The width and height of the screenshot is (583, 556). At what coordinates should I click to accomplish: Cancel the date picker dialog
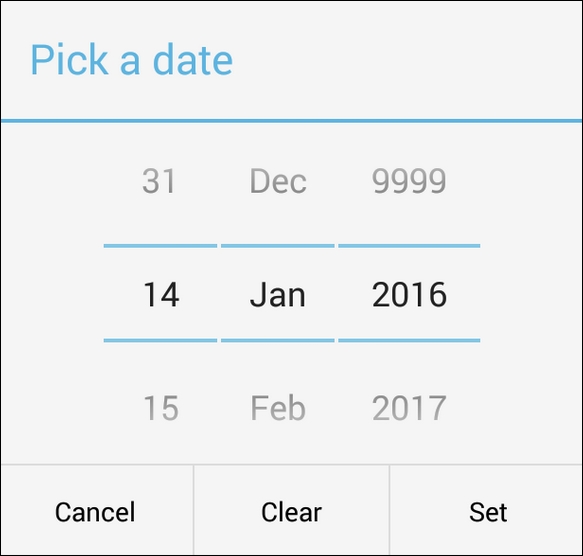pyautogui.click(x=97, y=510)
